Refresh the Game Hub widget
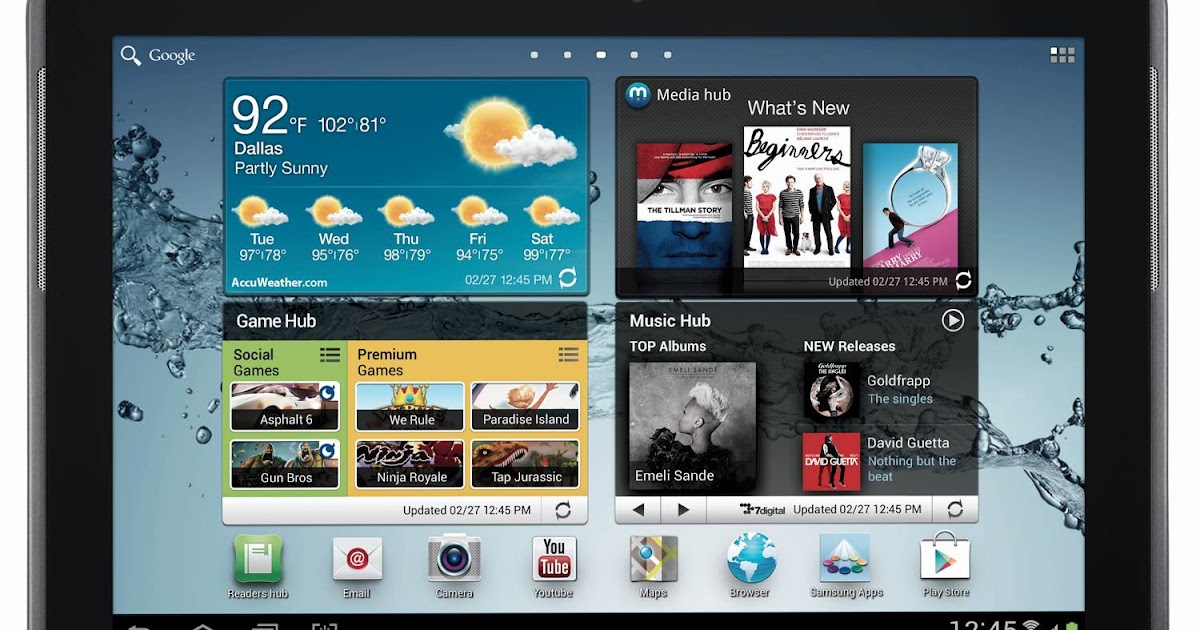This screenshot has width=1200, height=630. coord(563,510)
